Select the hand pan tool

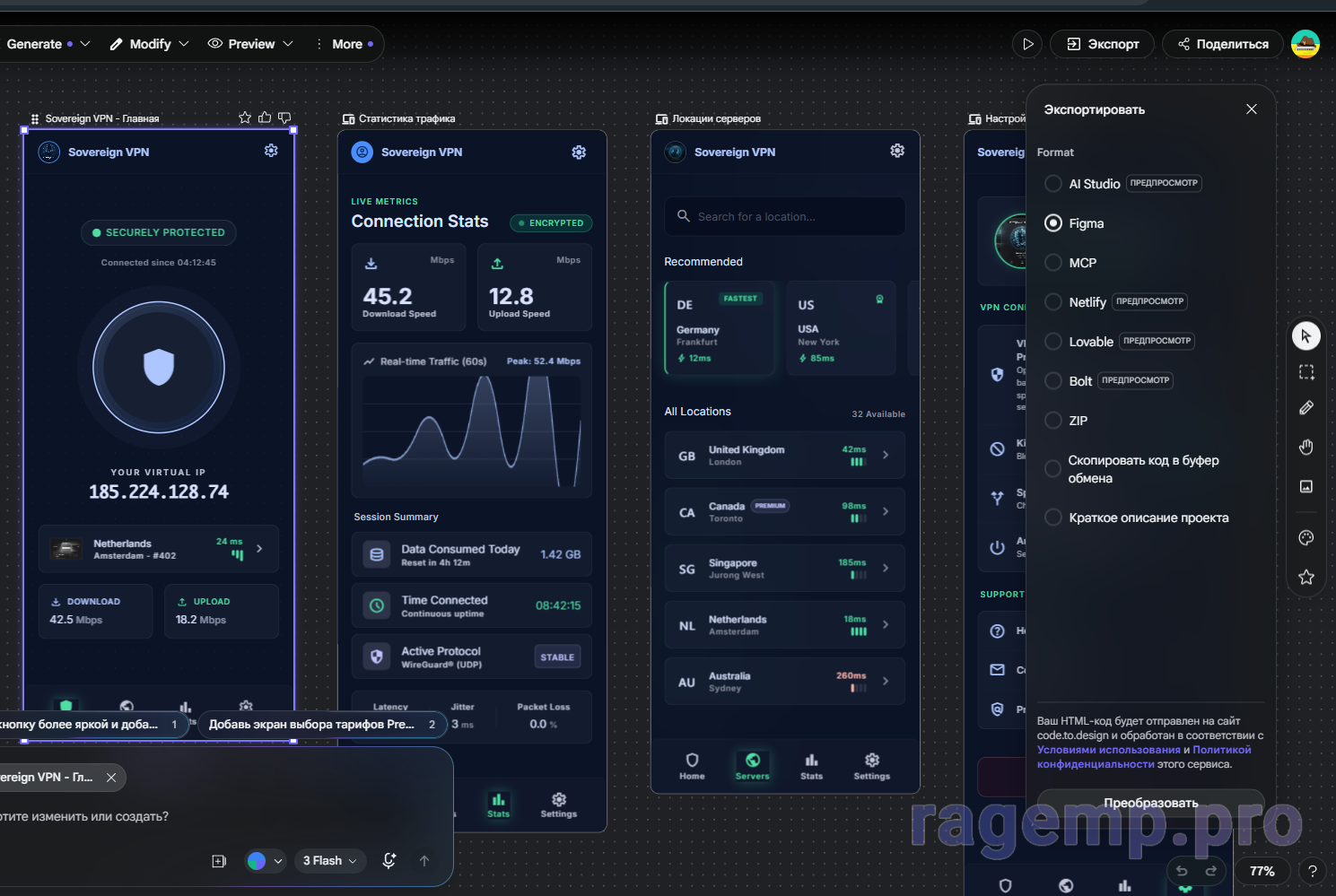(1306, 447)
